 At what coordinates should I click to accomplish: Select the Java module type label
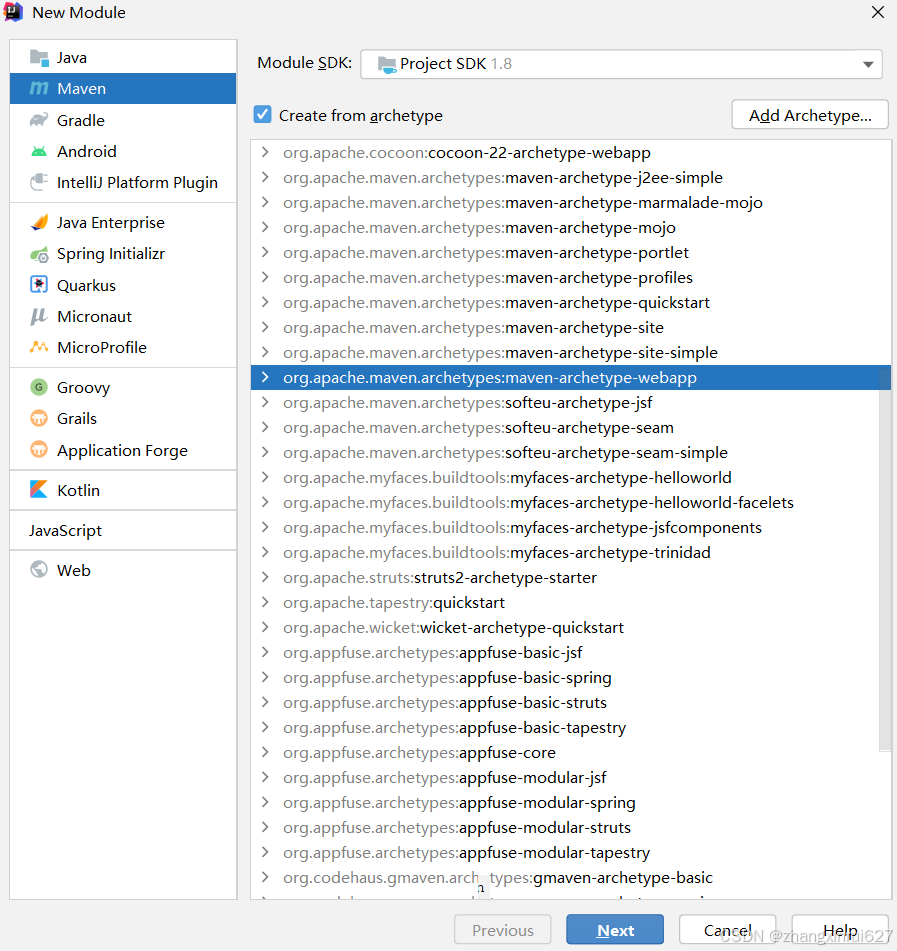(x=72, y=58)
